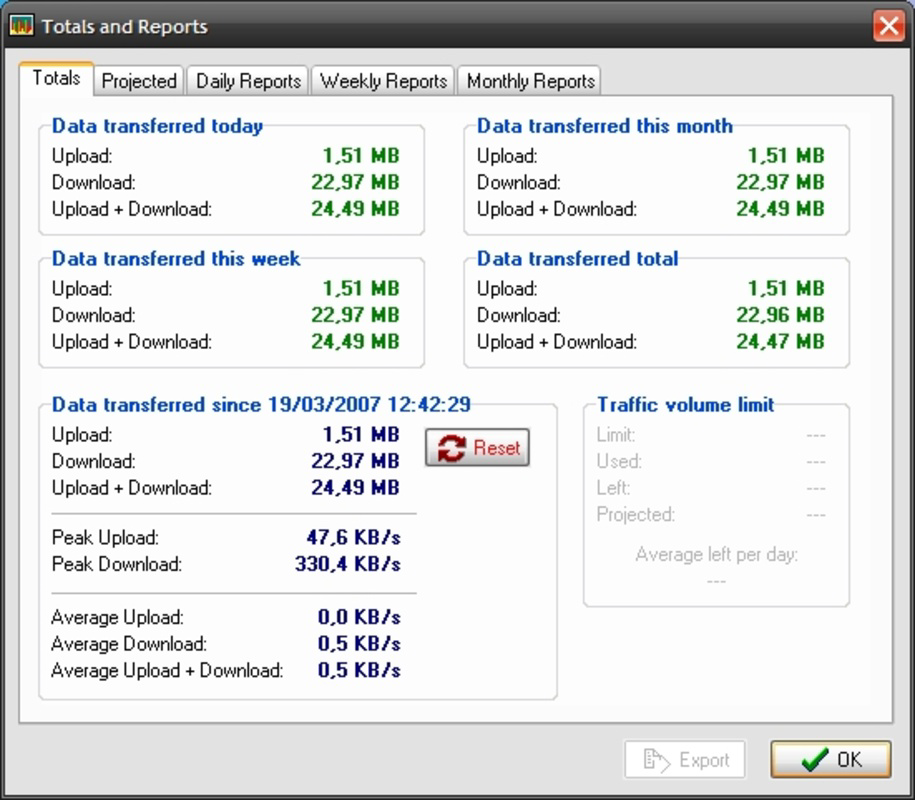Click the Reset button
Image resolution: width=915 pixels, height=800 pixels.
477,448
